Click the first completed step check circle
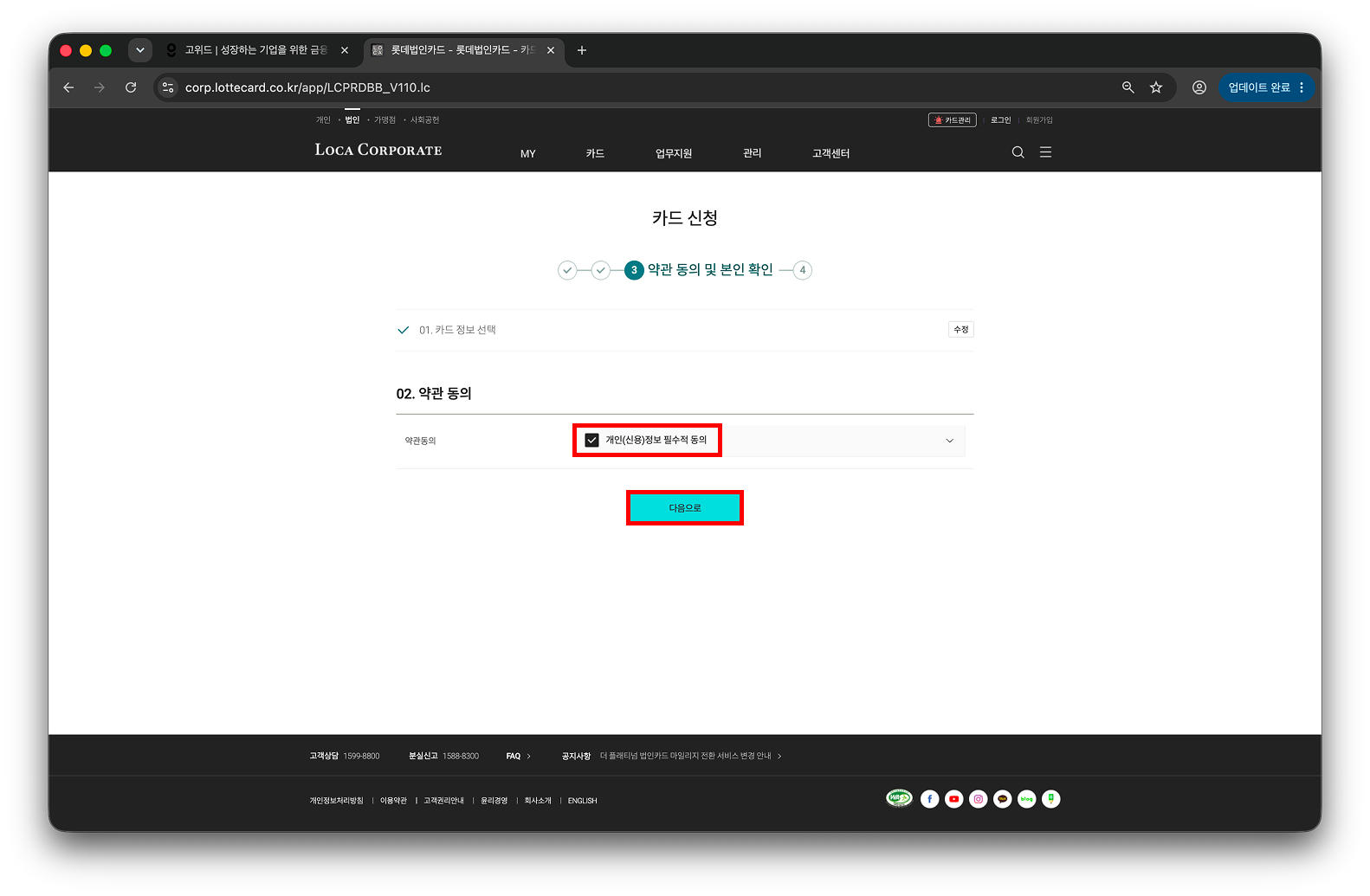This screenshot has width=1370, height=896. [x=567, y=270]
